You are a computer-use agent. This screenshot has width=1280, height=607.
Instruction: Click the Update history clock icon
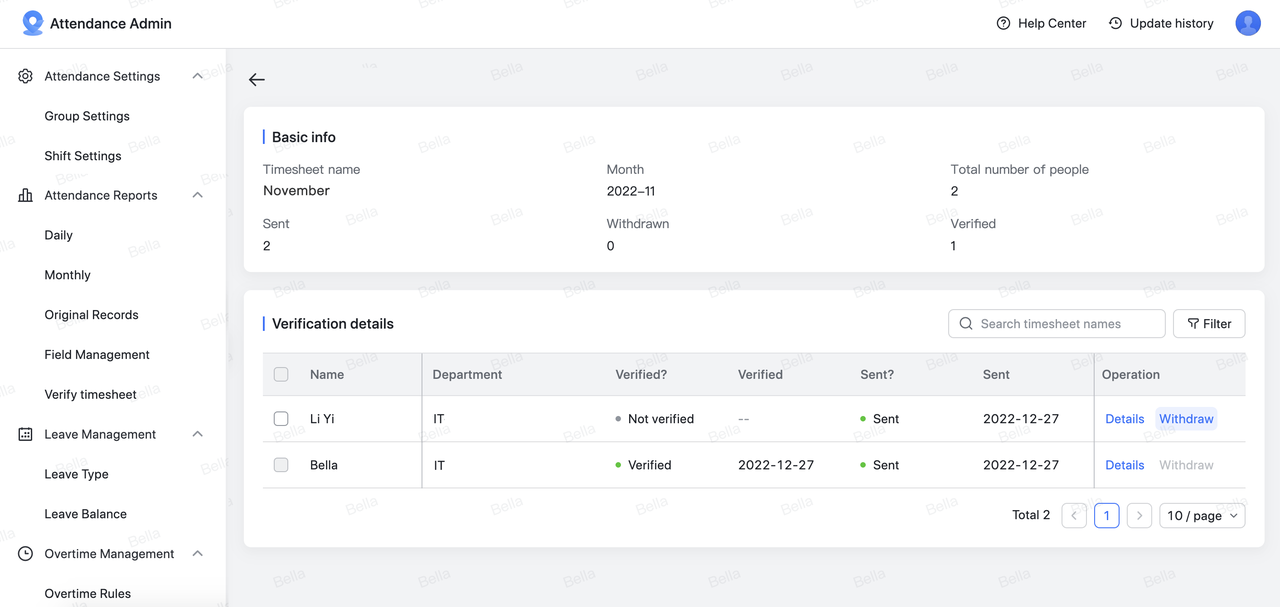[x=1115, y=23]
